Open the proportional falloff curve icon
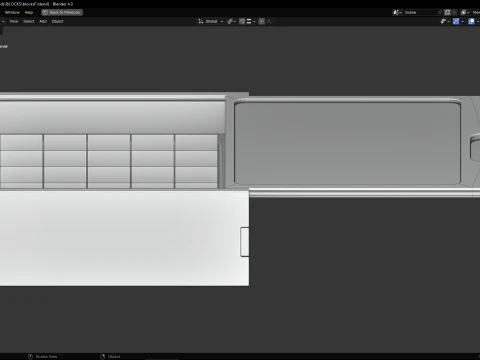 pyautogui.click(x=270, y=21)
